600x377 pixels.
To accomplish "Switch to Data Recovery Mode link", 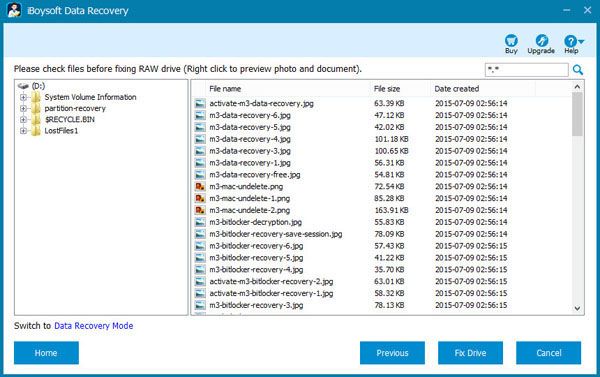I will (94, 326).
